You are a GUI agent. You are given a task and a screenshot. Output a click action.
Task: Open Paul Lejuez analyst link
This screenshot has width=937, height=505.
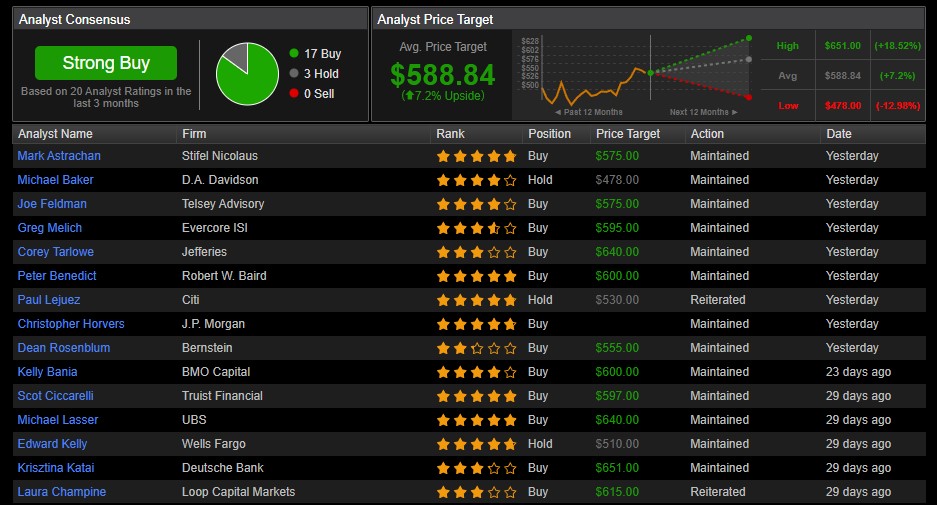click(x=48, y=299)
